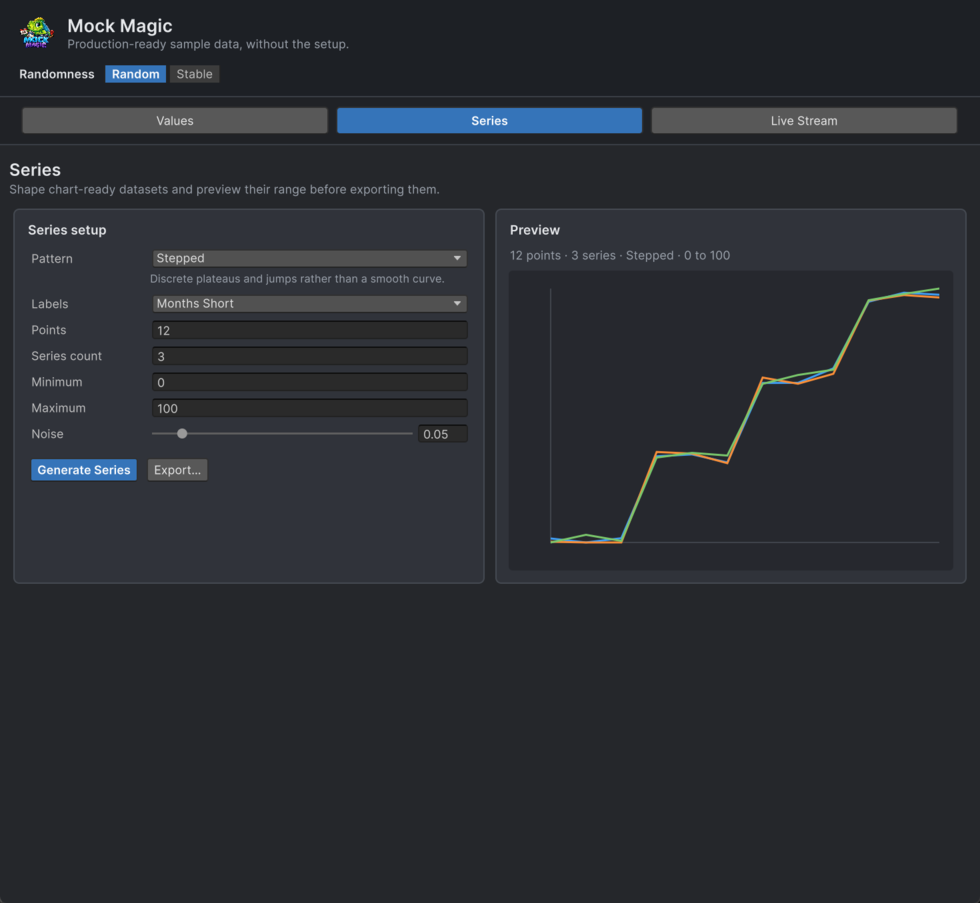Screen dimensions: 980x903
Task: Set randomness to Stable
Action: [194, 74]
